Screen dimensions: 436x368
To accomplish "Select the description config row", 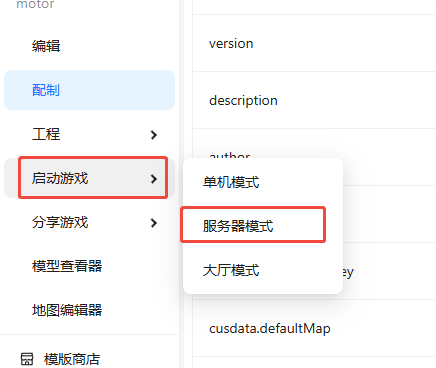I will click(314, 100).
